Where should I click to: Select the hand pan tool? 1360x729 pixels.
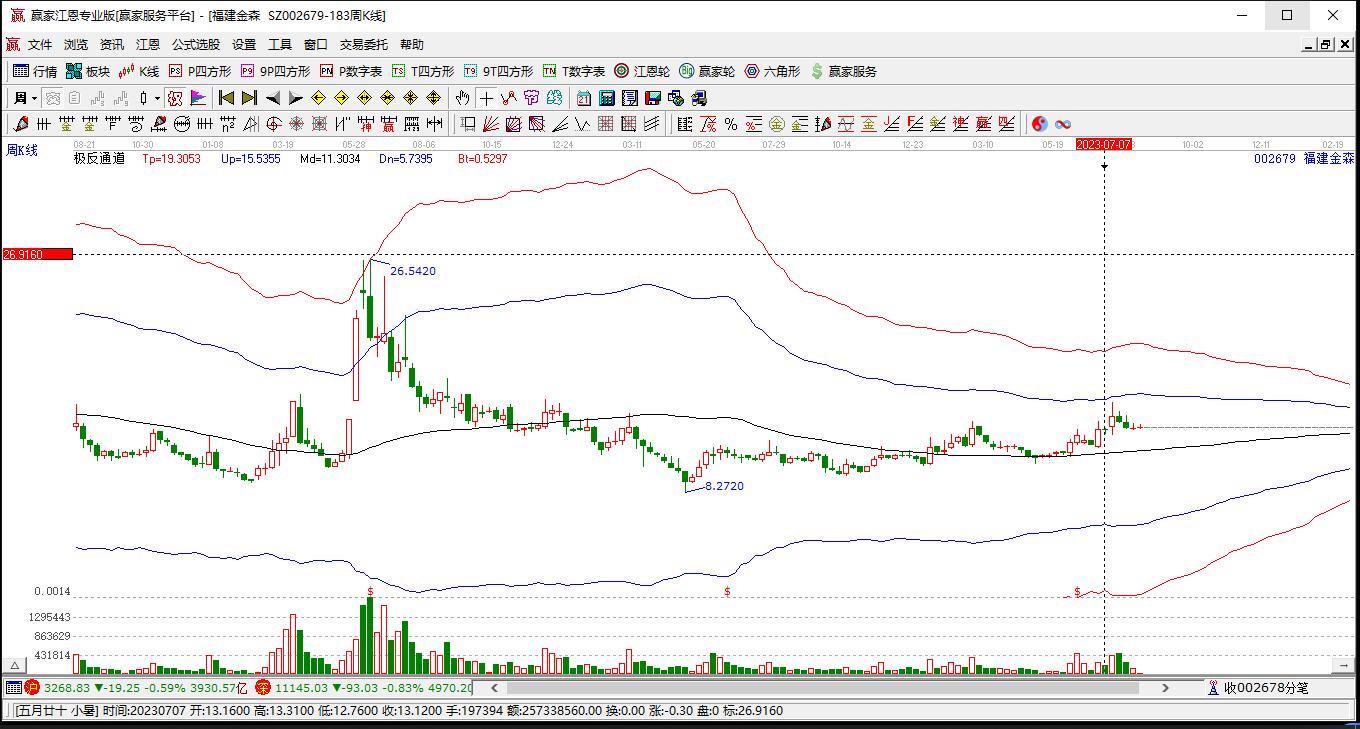coord(462,98)
